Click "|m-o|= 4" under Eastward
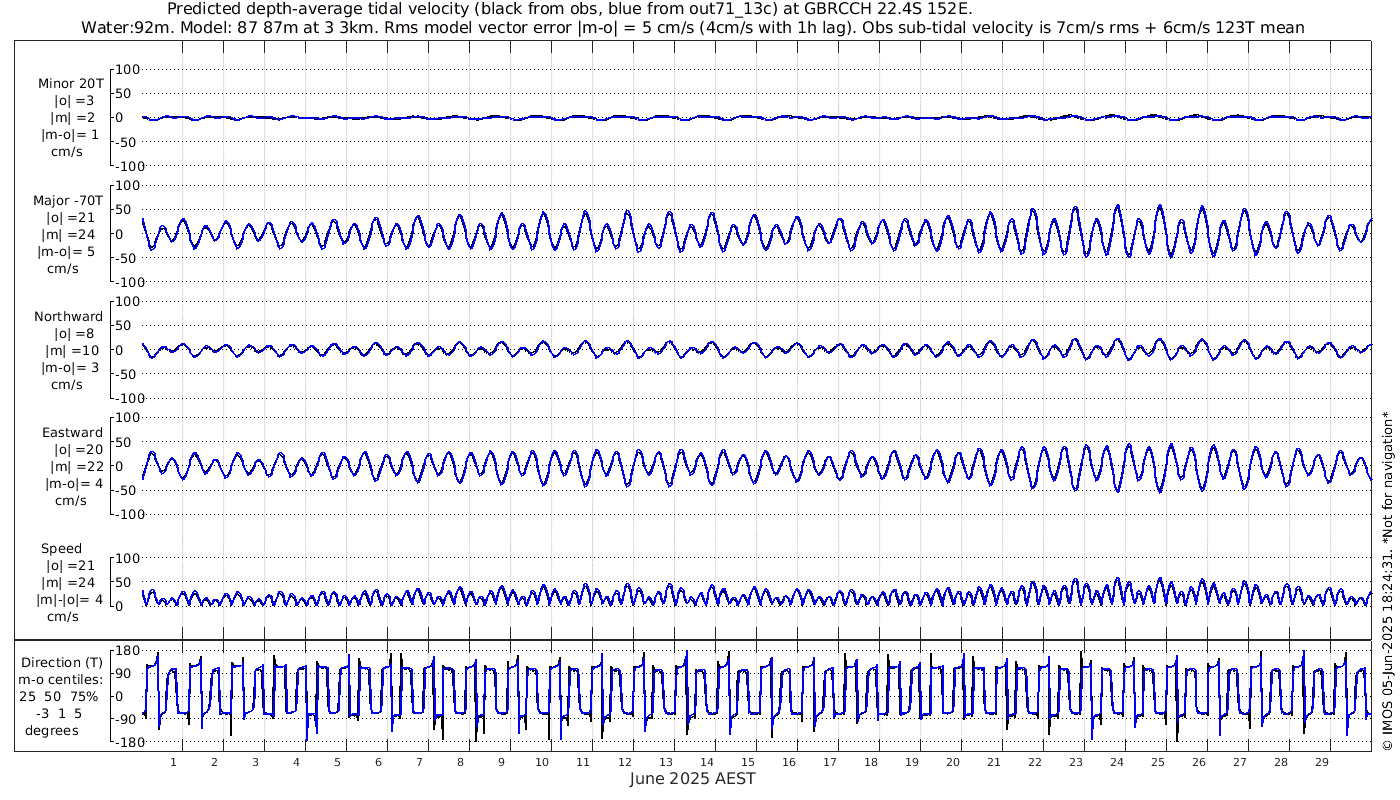 click(74, 483)
